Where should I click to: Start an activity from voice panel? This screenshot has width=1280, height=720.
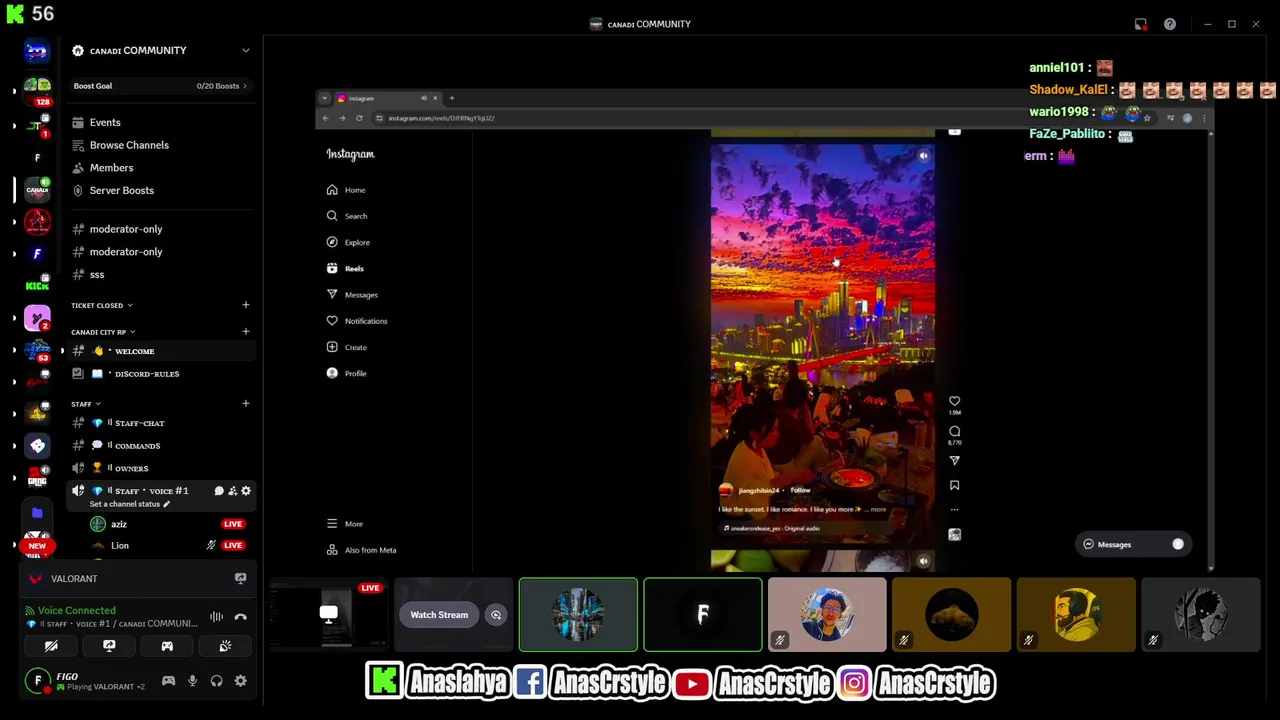coord(167,646)
